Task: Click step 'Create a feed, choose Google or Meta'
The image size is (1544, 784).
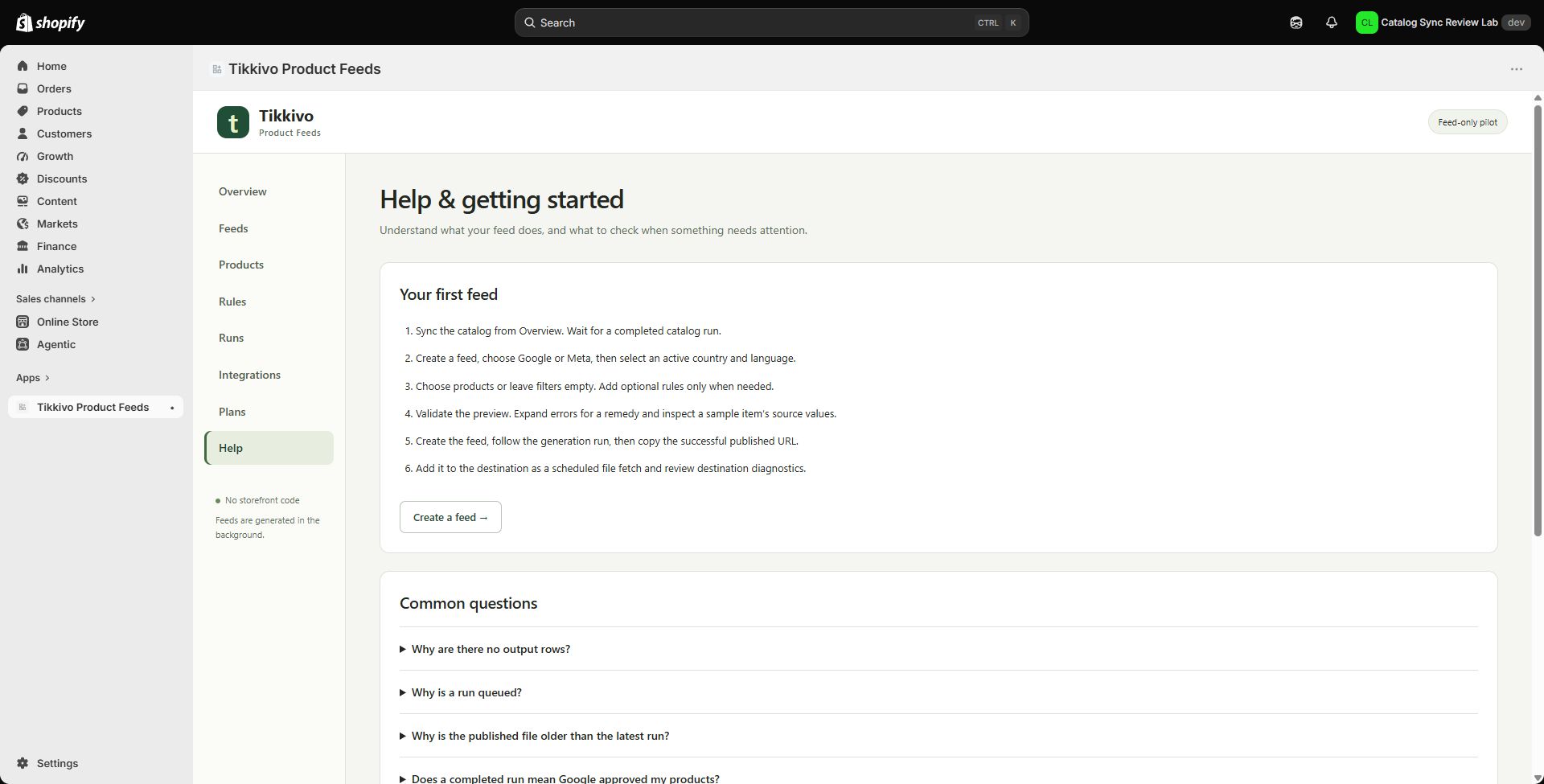Action: (x=606, y=359)
